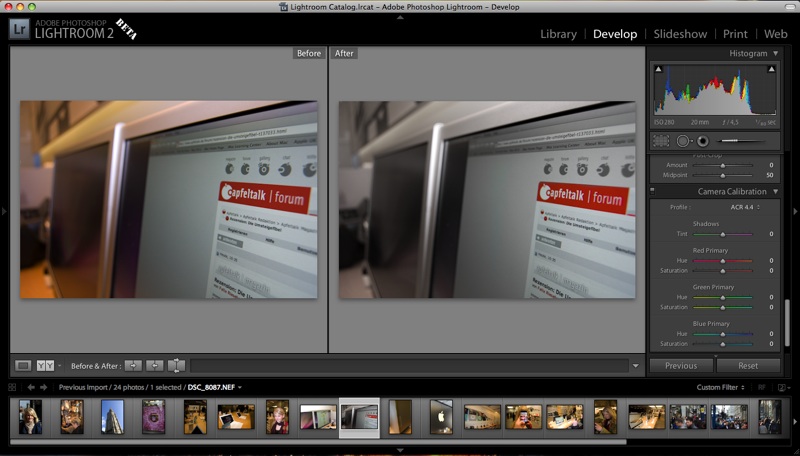Toggle the Camera Calibration panel switch
This screenshot has height=456, width=800.
pyautogui.click(x=653, y=191)
